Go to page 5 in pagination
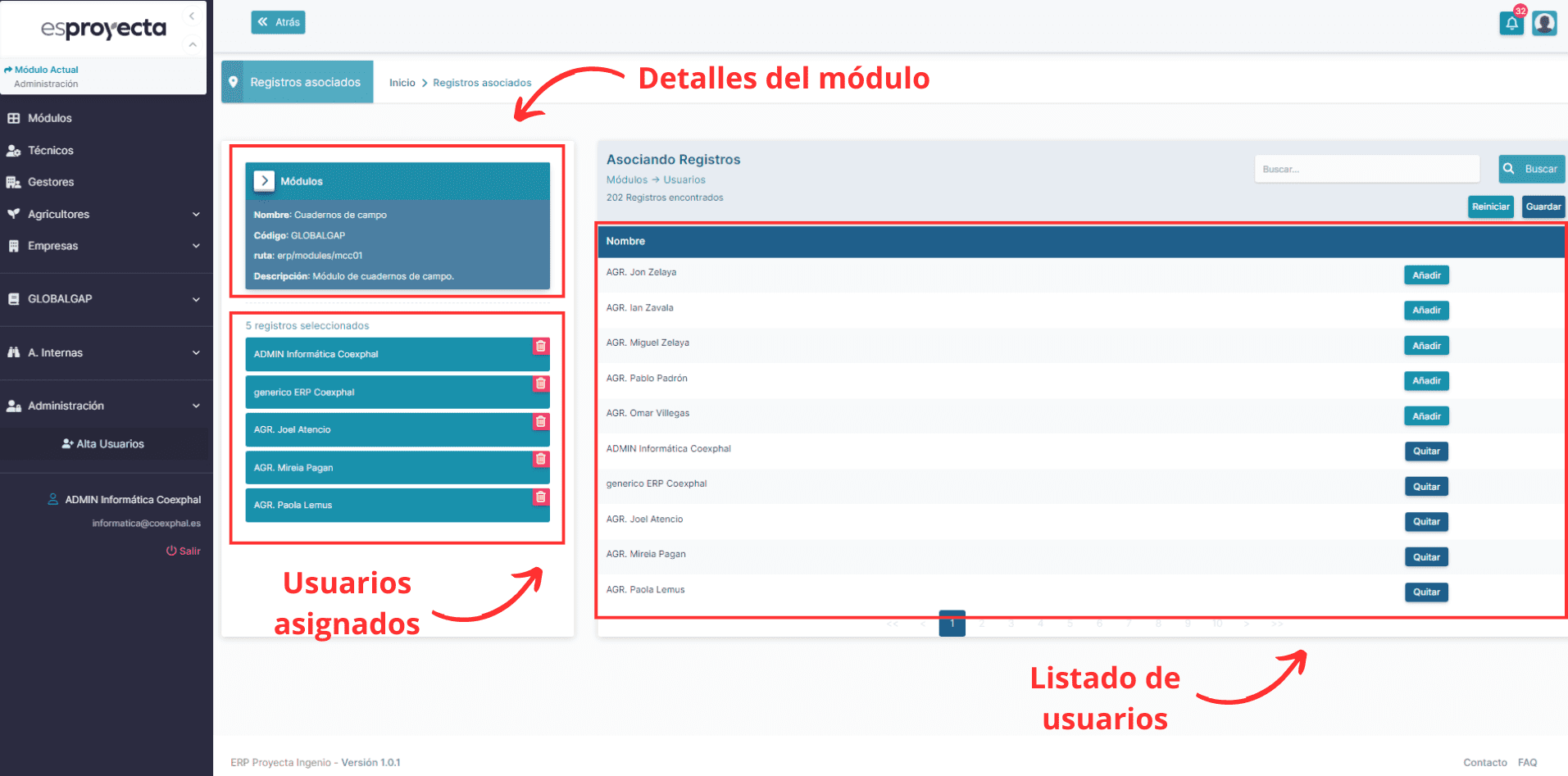Viewport: 1568px width, 776px height. click(1070, 624)
